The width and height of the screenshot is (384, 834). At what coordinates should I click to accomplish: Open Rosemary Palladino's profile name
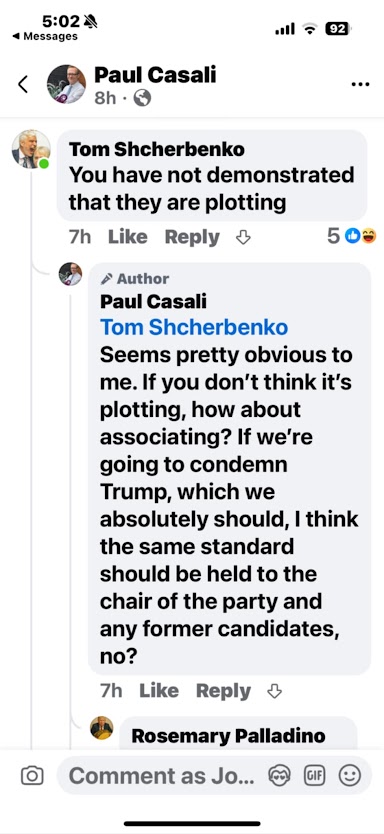tap(228, 736)
